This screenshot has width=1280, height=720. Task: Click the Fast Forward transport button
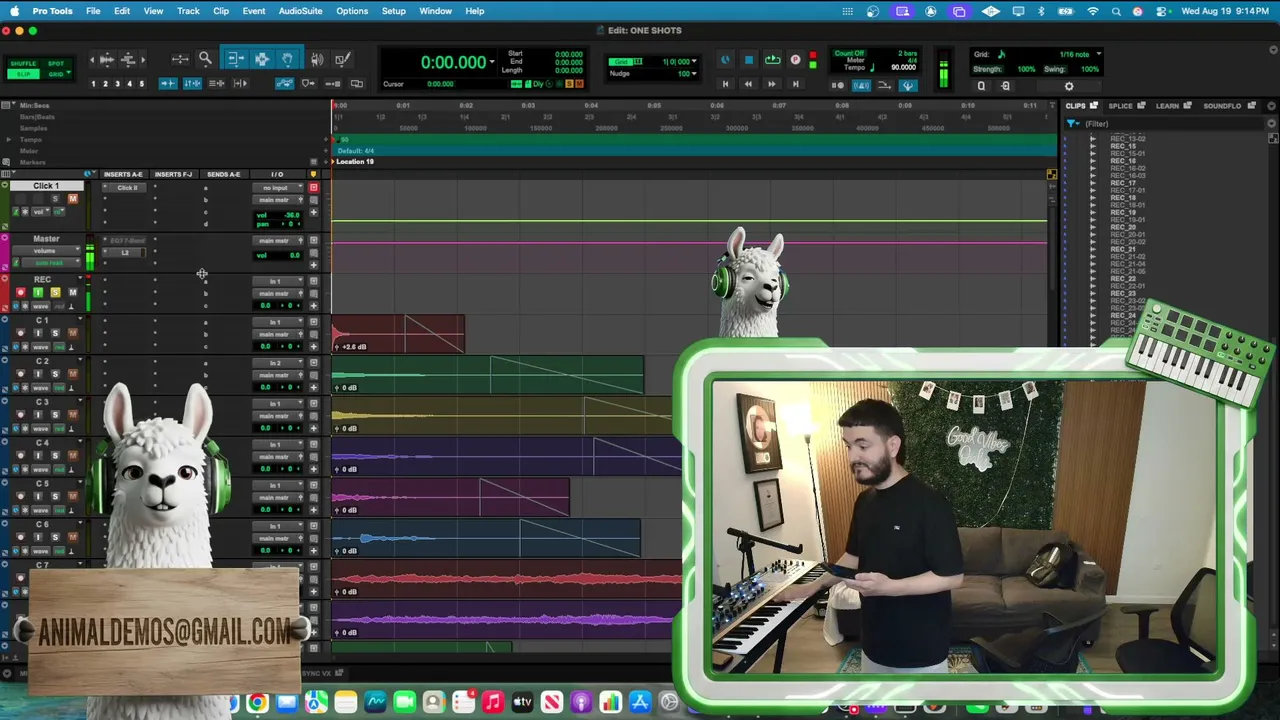(771, 84)
